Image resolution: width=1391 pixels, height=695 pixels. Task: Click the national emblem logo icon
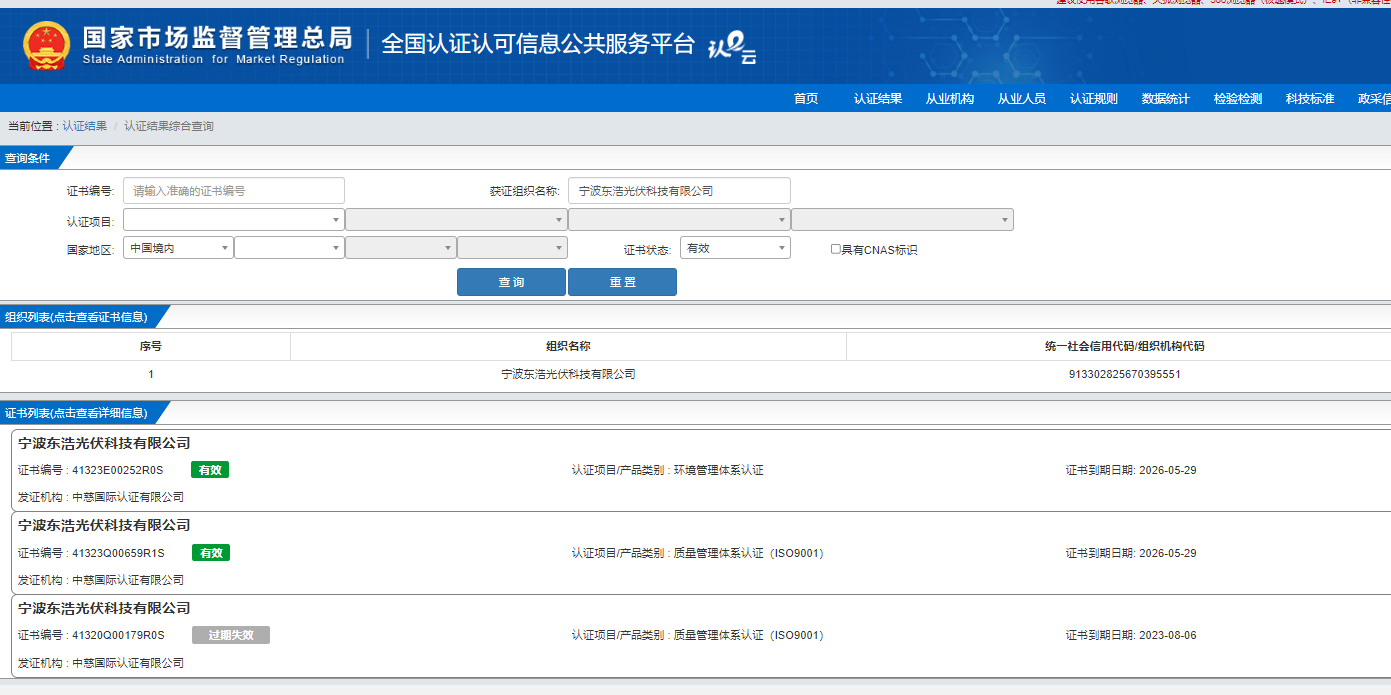pos(46,46)
